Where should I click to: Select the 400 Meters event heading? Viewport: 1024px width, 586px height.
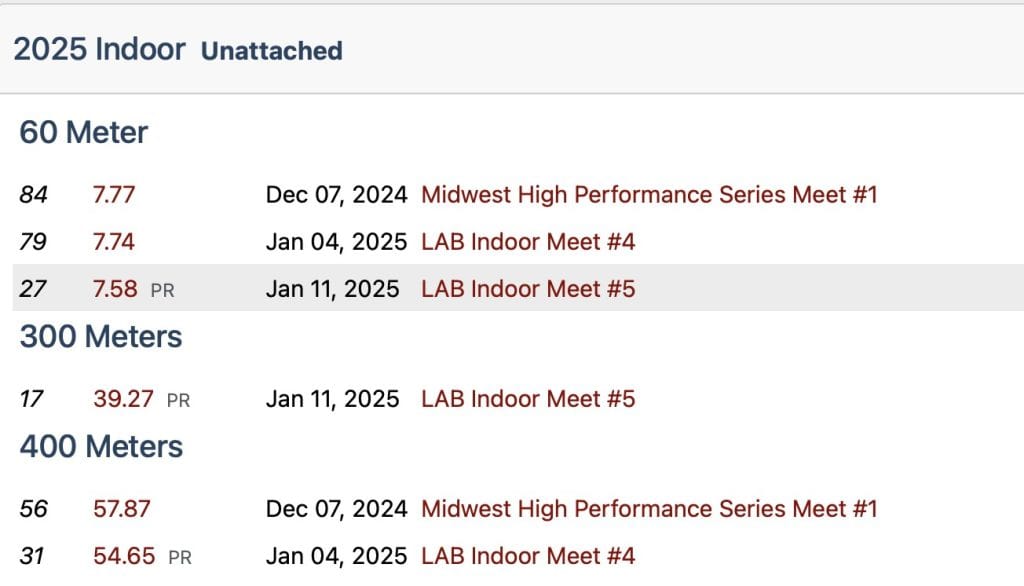101,446
